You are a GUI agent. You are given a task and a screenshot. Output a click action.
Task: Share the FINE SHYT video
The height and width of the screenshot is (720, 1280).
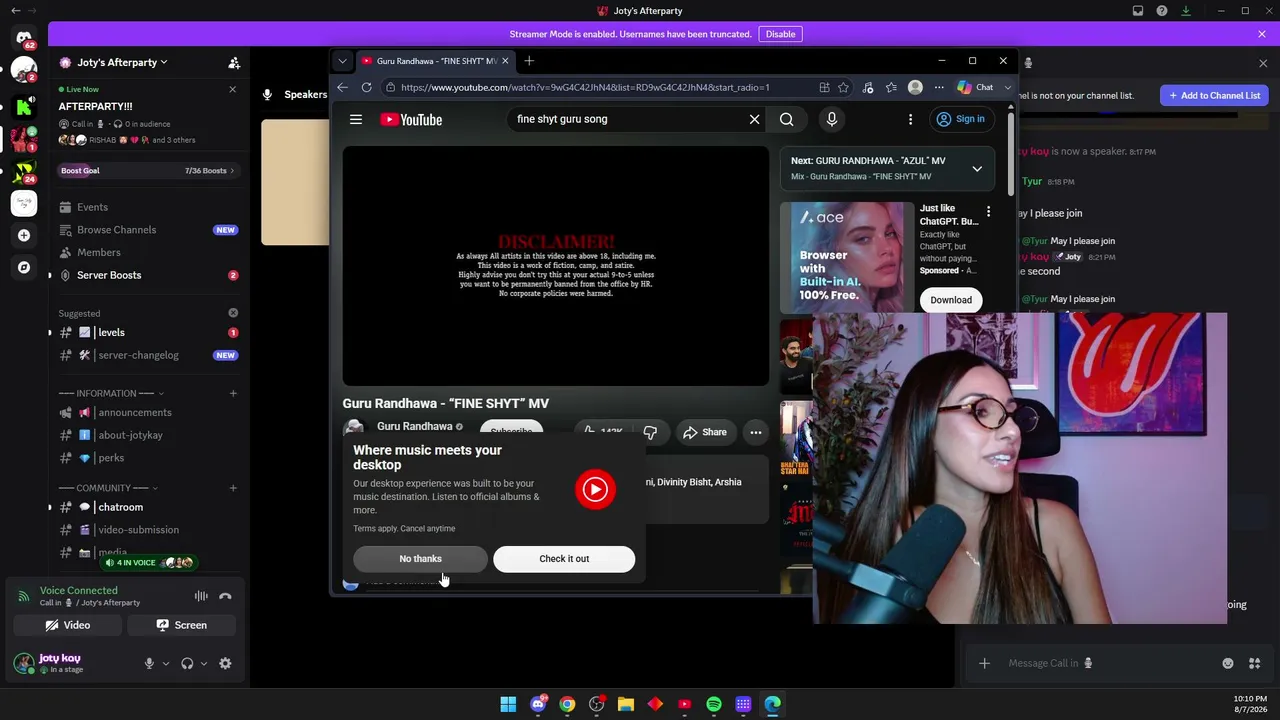pyautogui.click(x=704, y=432)
